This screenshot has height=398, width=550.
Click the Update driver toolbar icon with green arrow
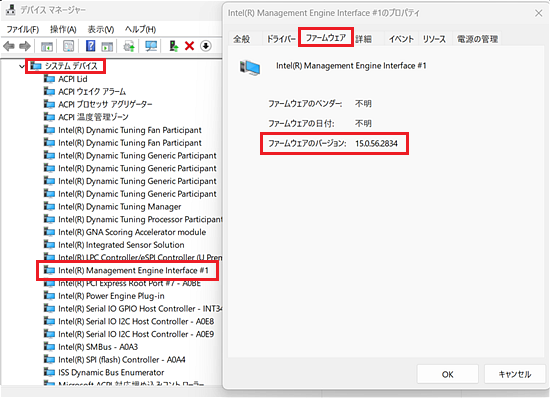click(x=174, y=46)
